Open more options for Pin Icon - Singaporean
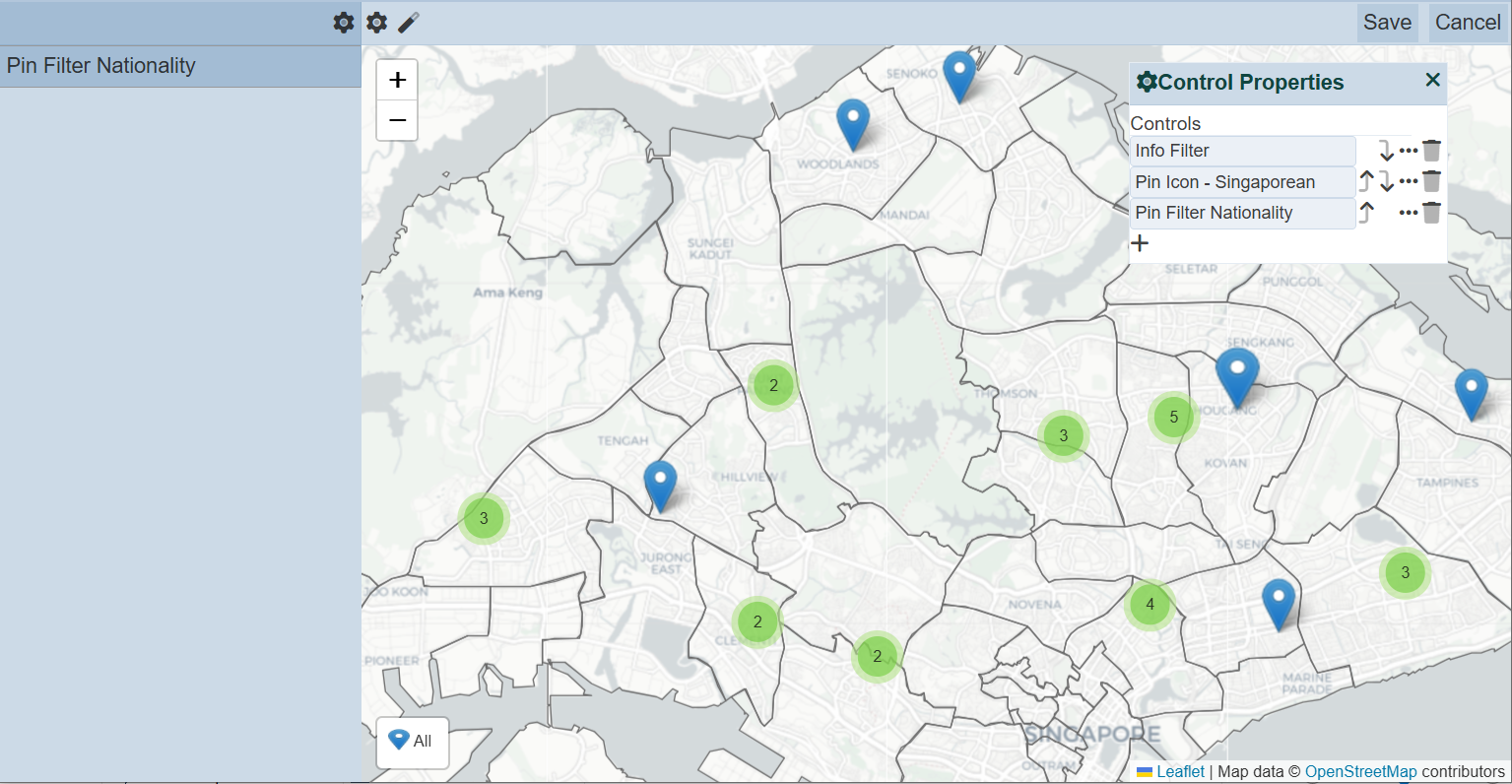The height and width of the screenshot is (784, 1512). coord(1409,181)
